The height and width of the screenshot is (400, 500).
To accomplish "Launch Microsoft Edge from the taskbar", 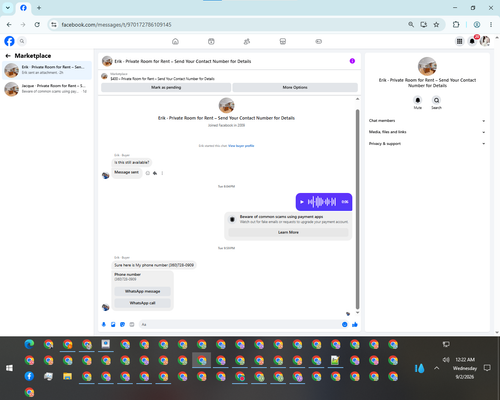I will pyautogui.click(x=29, y=344).
